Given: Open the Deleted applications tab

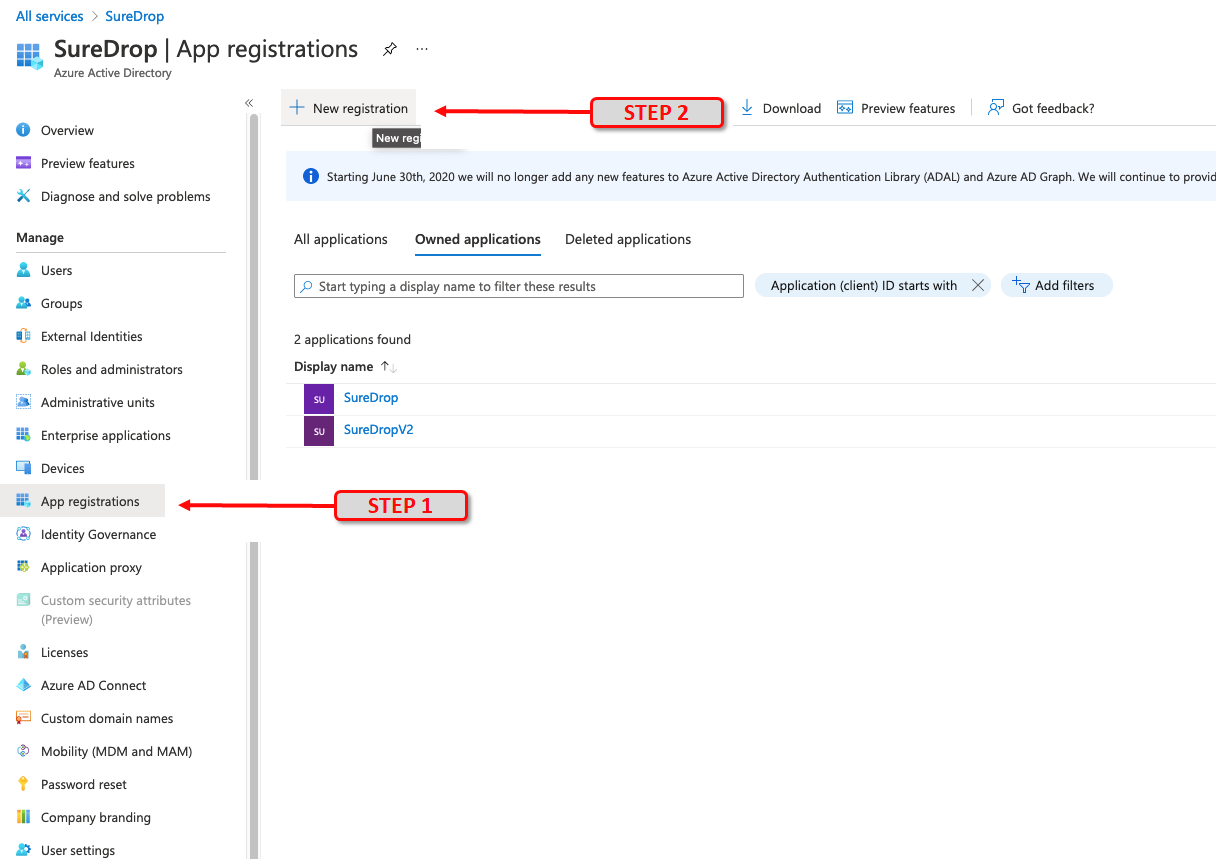Looking at the screenshot, I should (x=628, y=240).
